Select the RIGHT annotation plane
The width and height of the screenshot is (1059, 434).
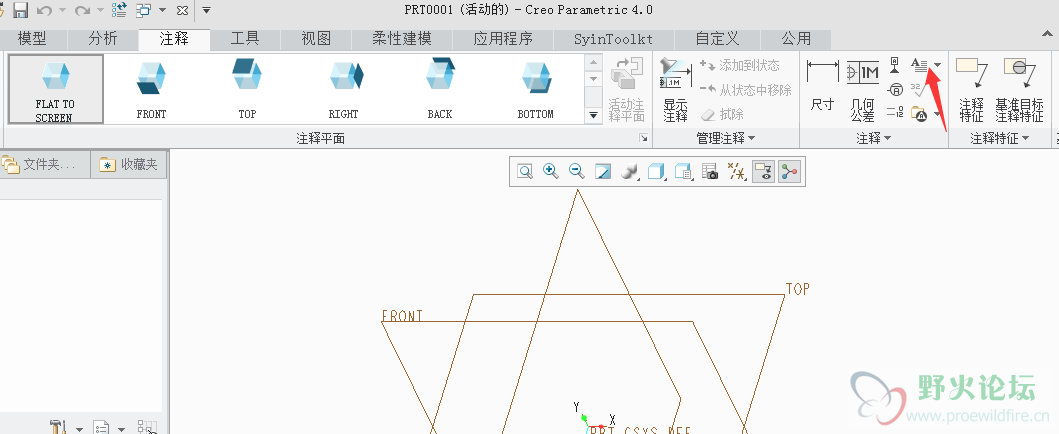point(343,89)
